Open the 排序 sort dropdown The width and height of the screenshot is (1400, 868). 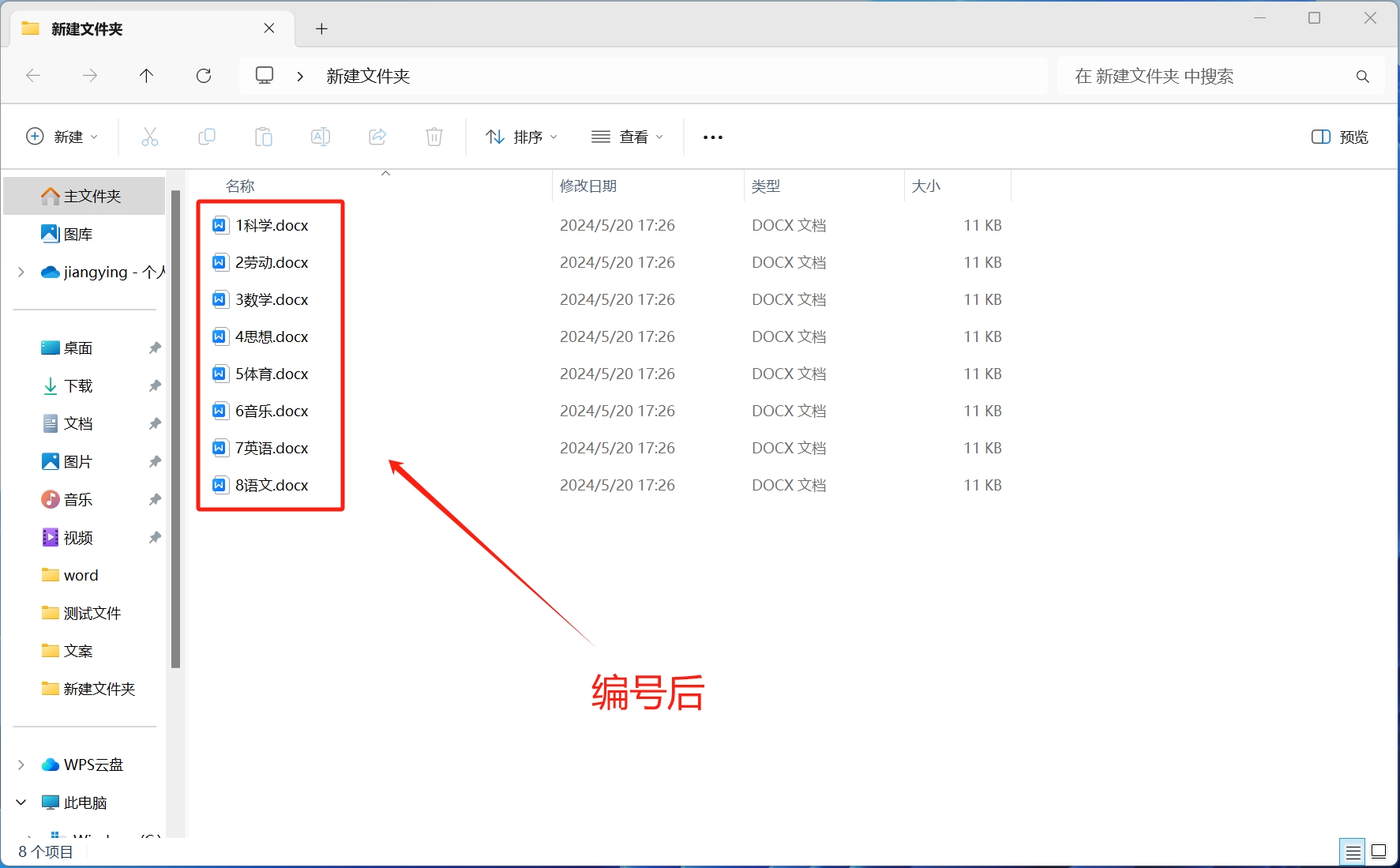point(520,136)
